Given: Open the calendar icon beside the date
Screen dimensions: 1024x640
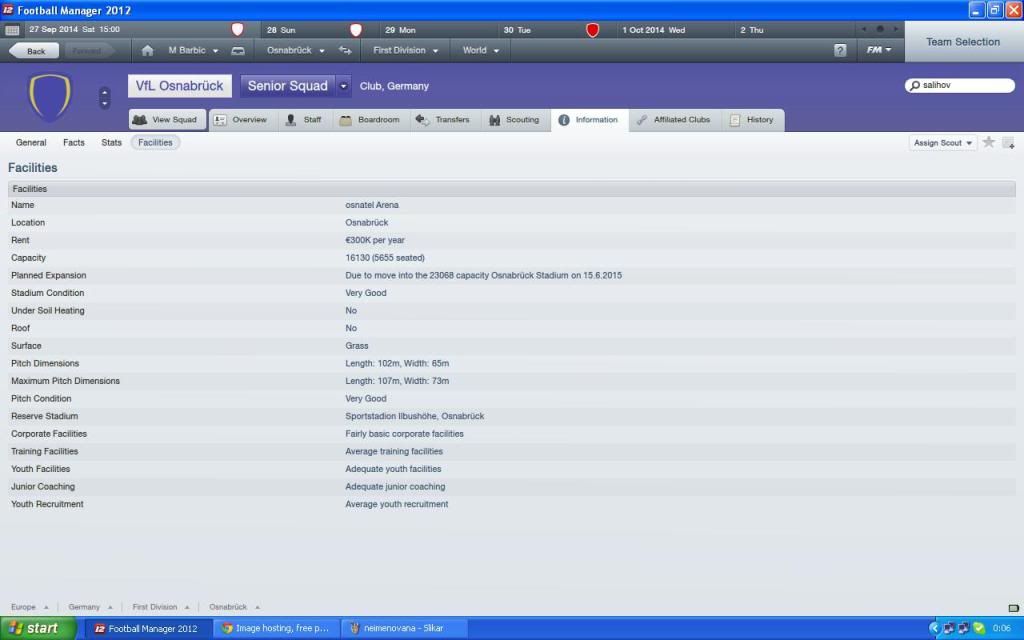Looking at the screenshot, I should click(12, 30).
